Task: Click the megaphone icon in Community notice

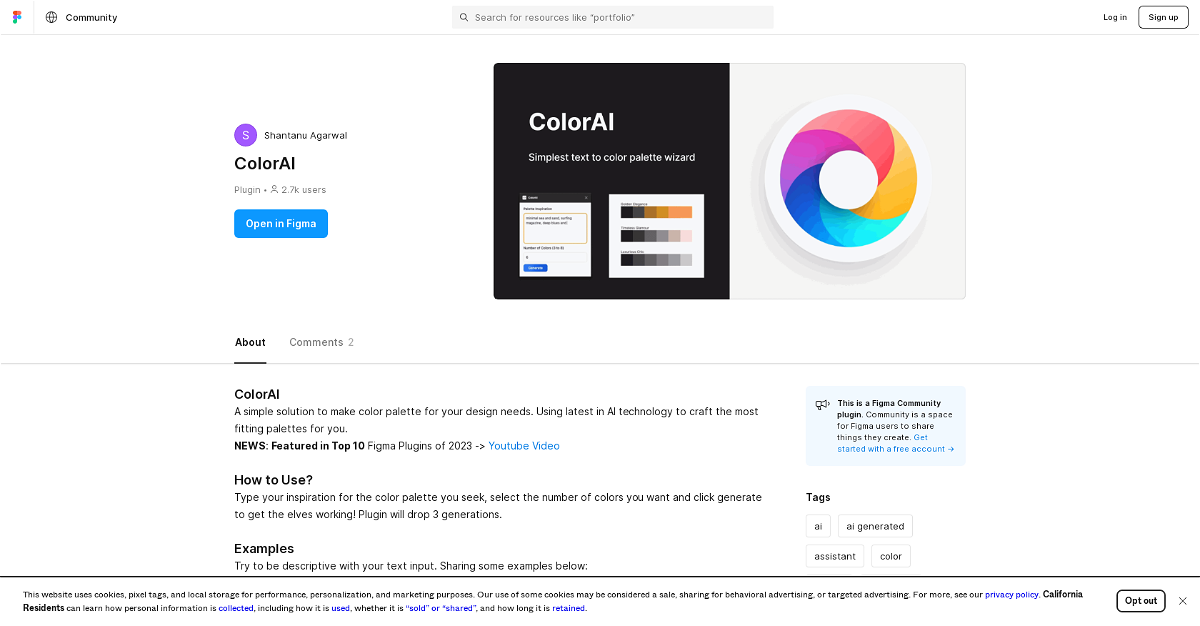Action: point(822,405)
